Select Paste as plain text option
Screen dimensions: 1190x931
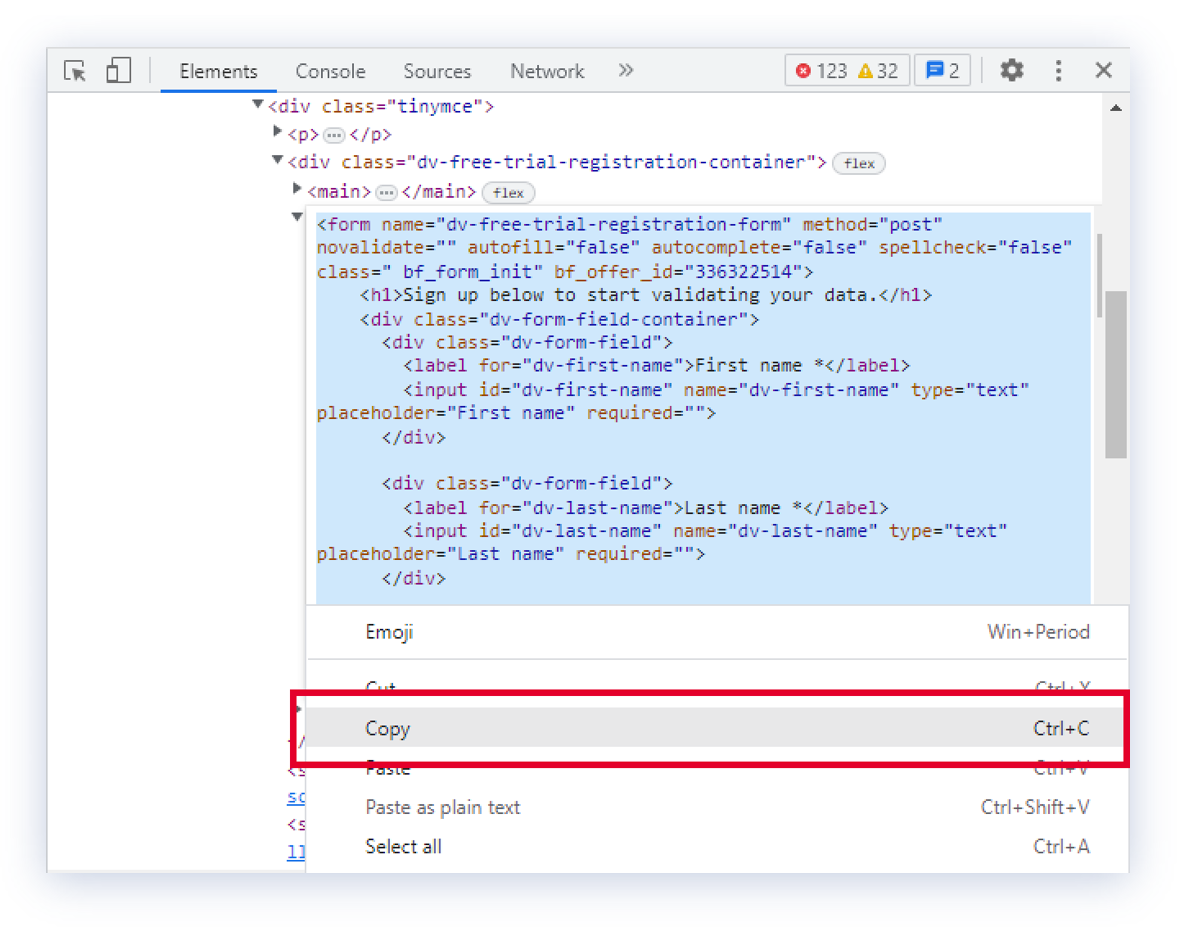point(442,807)
